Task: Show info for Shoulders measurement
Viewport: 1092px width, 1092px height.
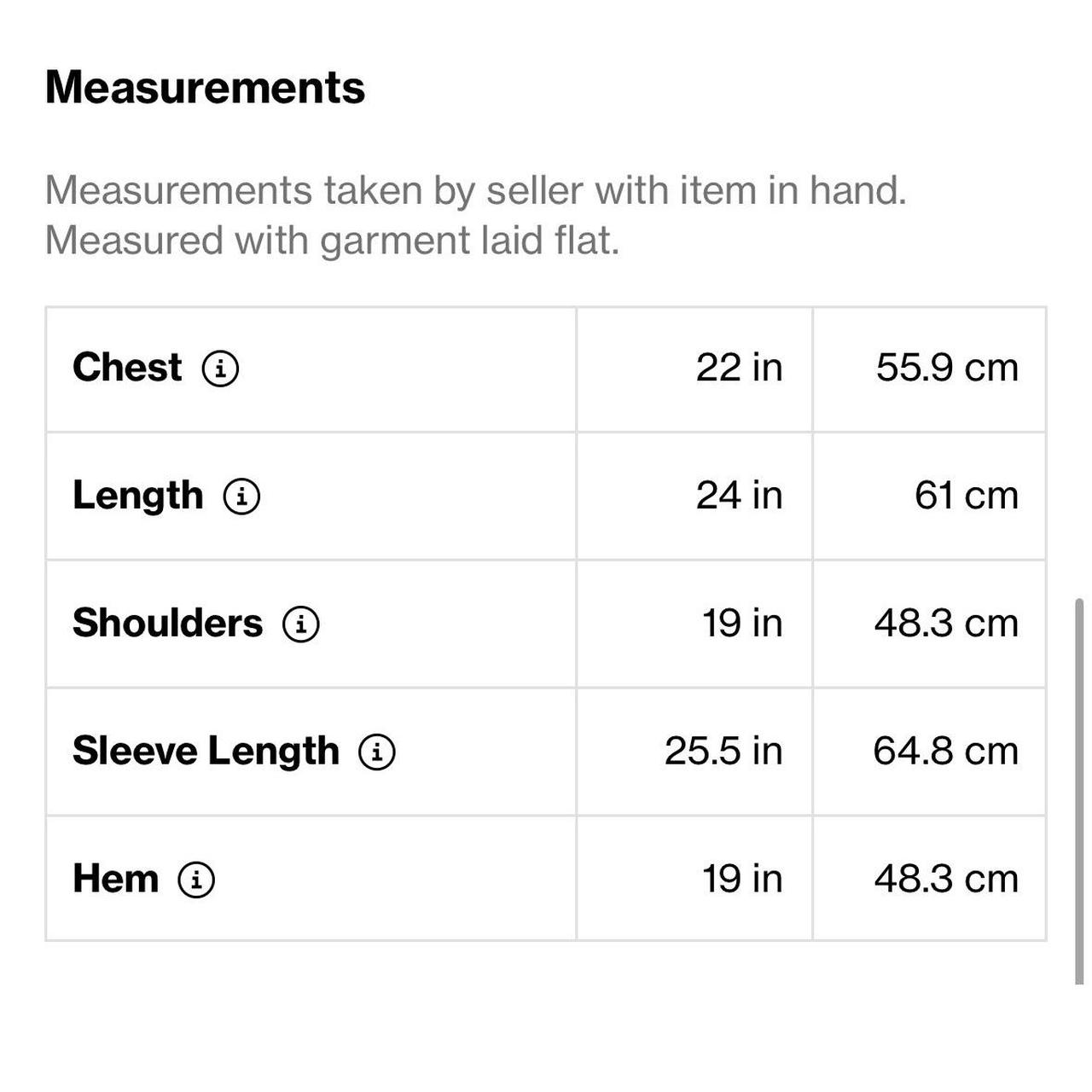Action: tap(301, 624)
